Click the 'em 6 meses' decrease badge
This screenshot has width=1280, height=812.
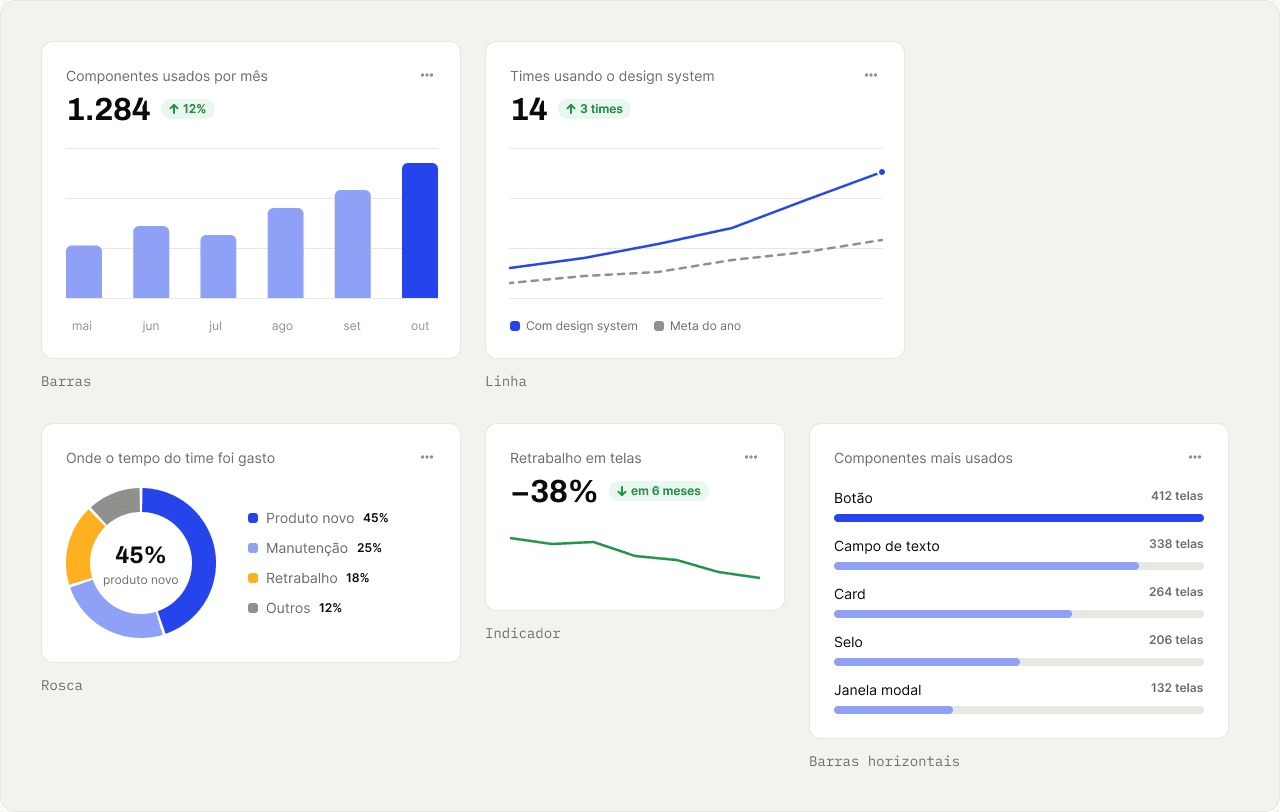pyautogui.click(x=659, y=491)
